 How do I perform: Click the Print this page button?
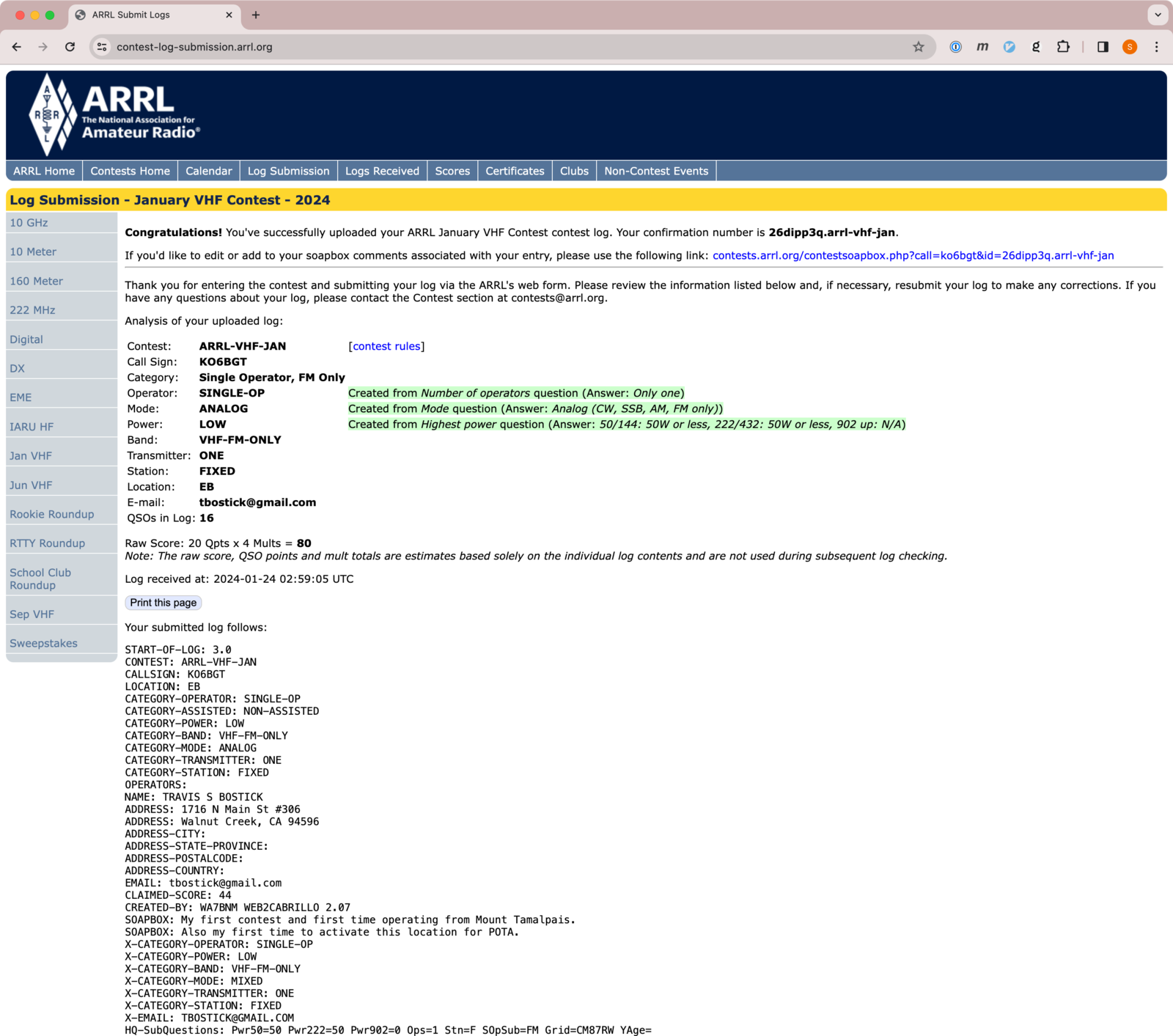(163, 603)
